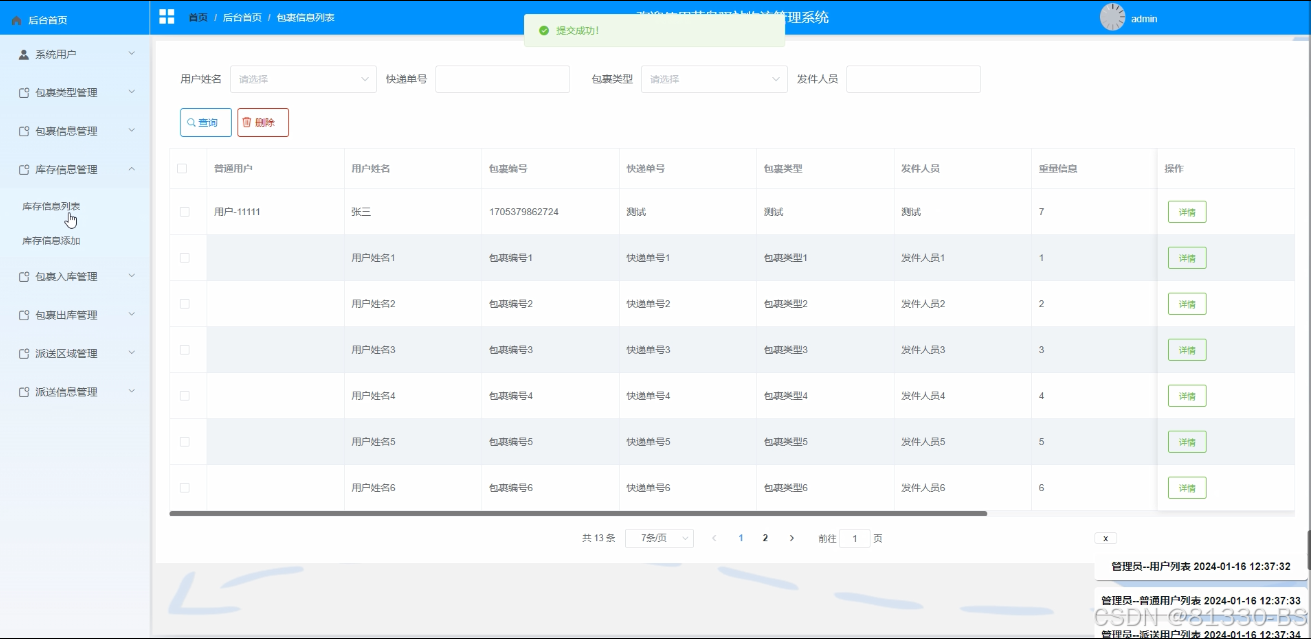The width and height of the screenshot is (1311, 639).
Task: Click the icon beside 库存信息管理
Action: 24,170
